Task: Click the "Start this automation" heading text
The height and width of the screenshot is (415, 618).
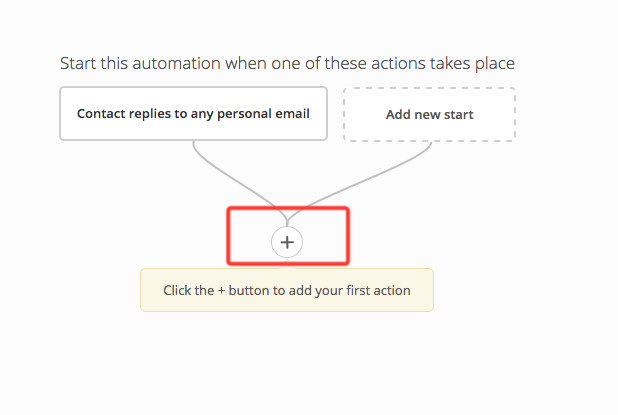Action: [287, 64]
